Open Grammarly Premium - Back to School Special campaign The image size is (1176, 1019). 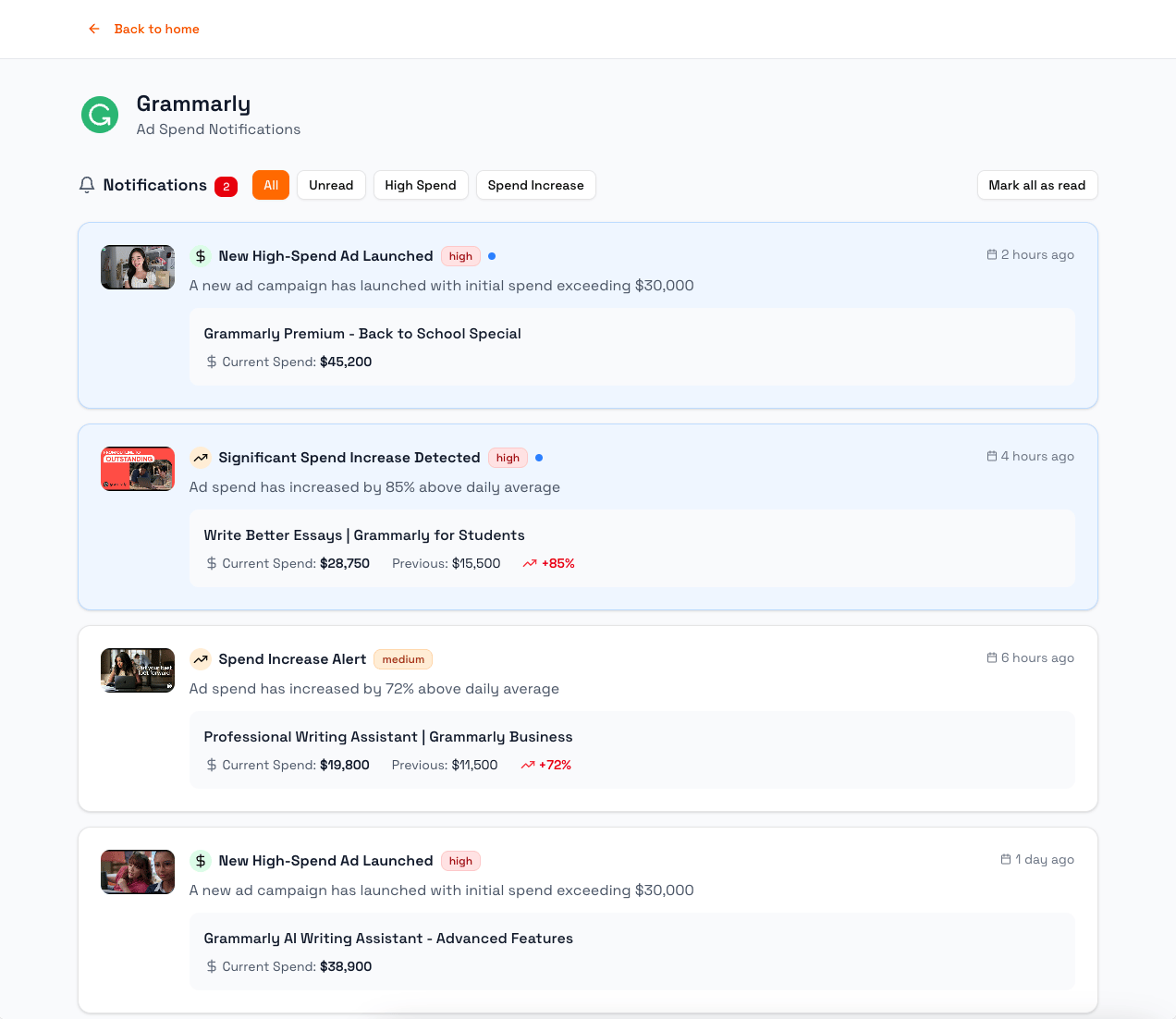point(362,334)
